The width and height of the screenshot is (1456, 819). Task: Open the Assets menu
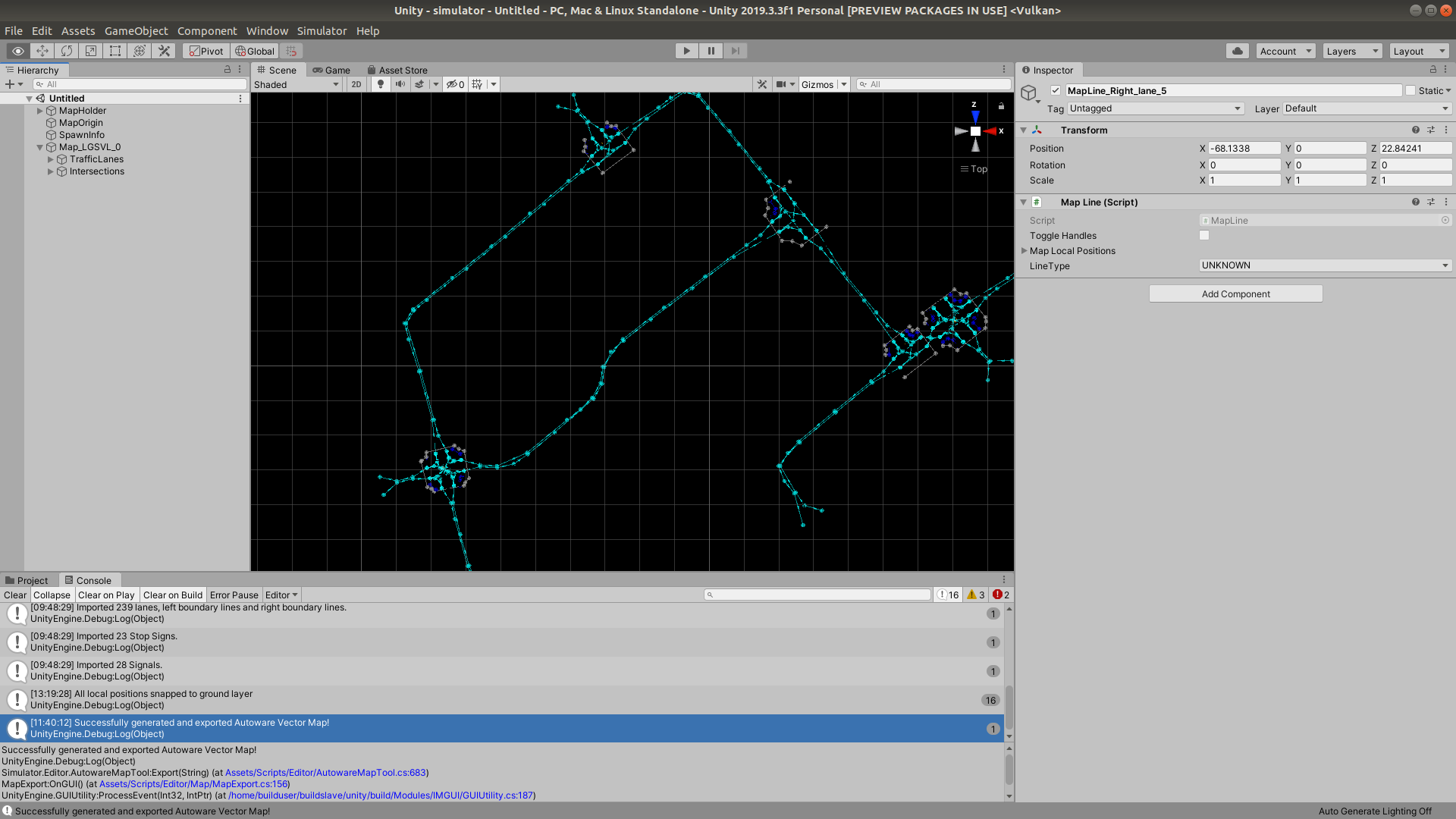point(78,31)
